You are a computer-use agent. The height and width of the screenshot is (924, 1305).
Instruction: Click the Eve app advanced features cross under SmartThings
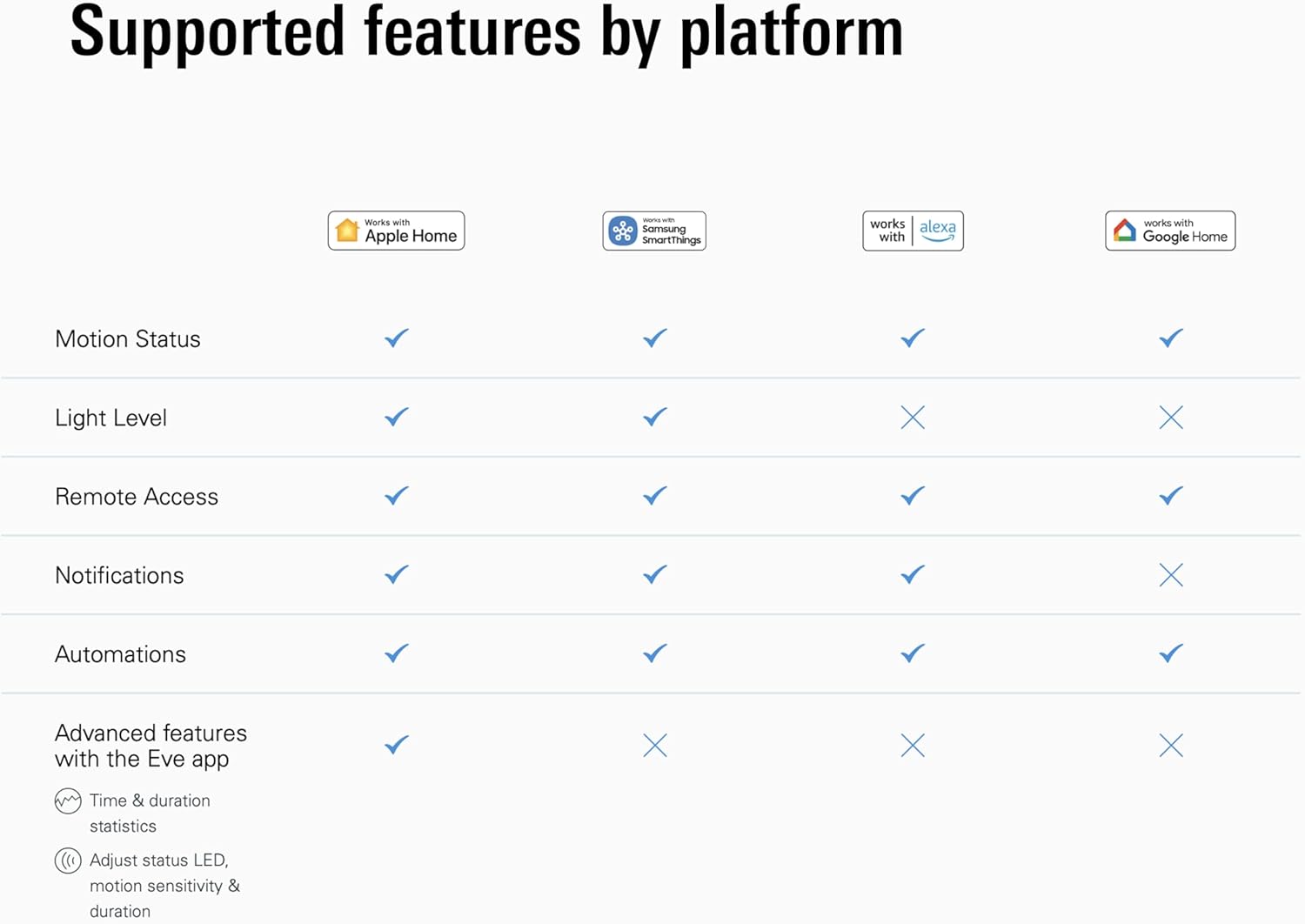pos(655,746)
